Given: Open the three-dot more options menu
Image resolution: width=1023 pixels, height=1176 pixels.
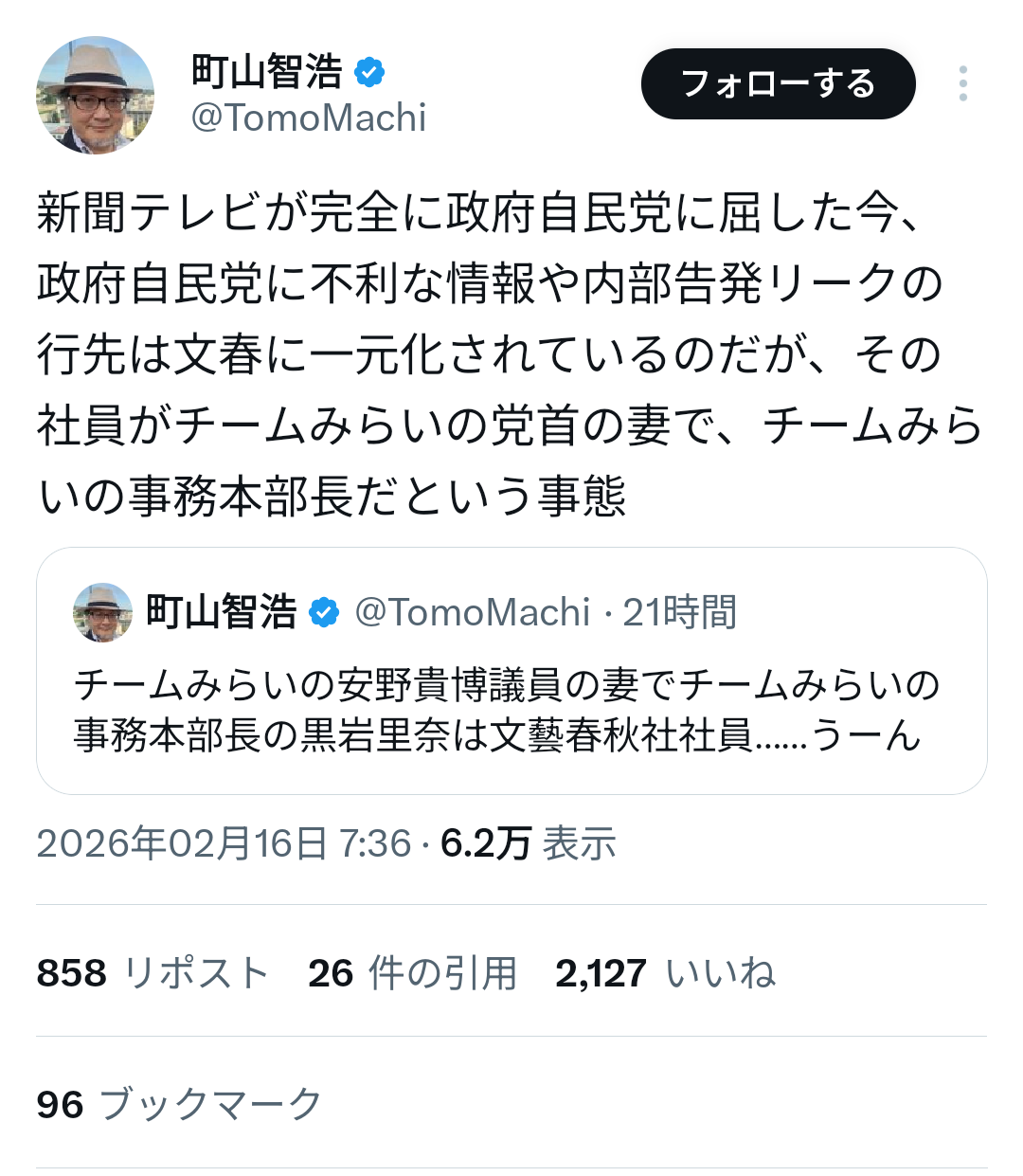Looking at the screenshot, I should pos(962,84).
